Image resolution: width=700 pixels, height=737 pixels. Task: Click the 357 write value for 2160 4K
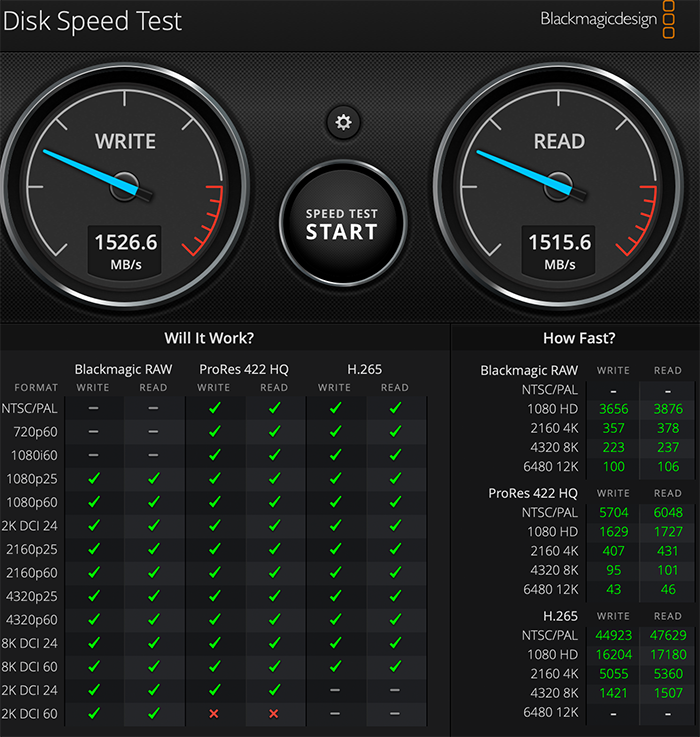click(x=613, y=428)
